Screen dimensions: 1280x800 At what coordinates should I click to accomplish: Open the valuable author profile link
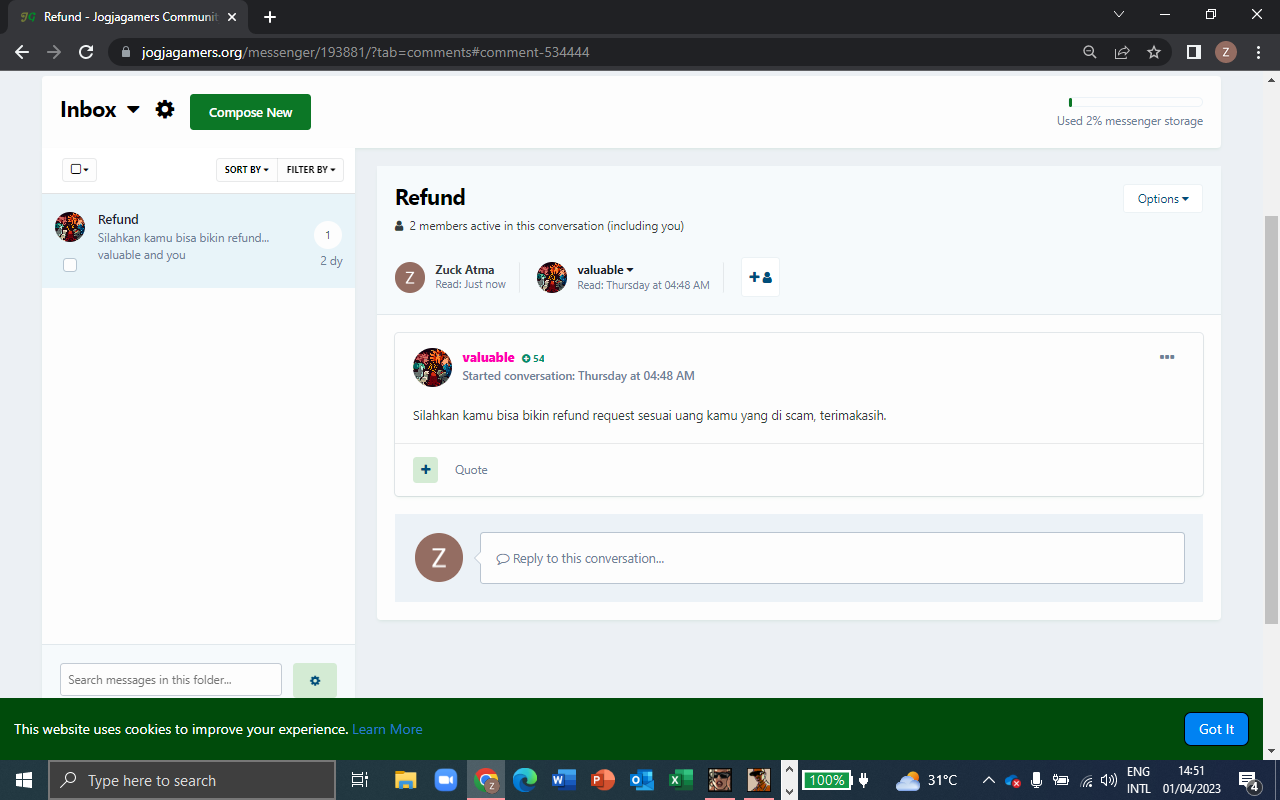488,357
